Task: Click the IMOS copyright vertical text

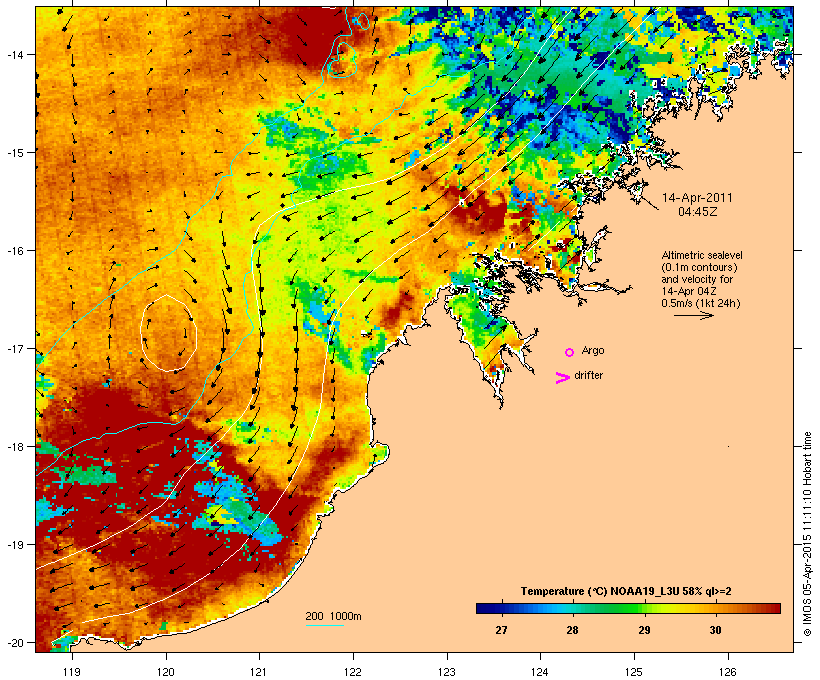Action: click(807, 534)
